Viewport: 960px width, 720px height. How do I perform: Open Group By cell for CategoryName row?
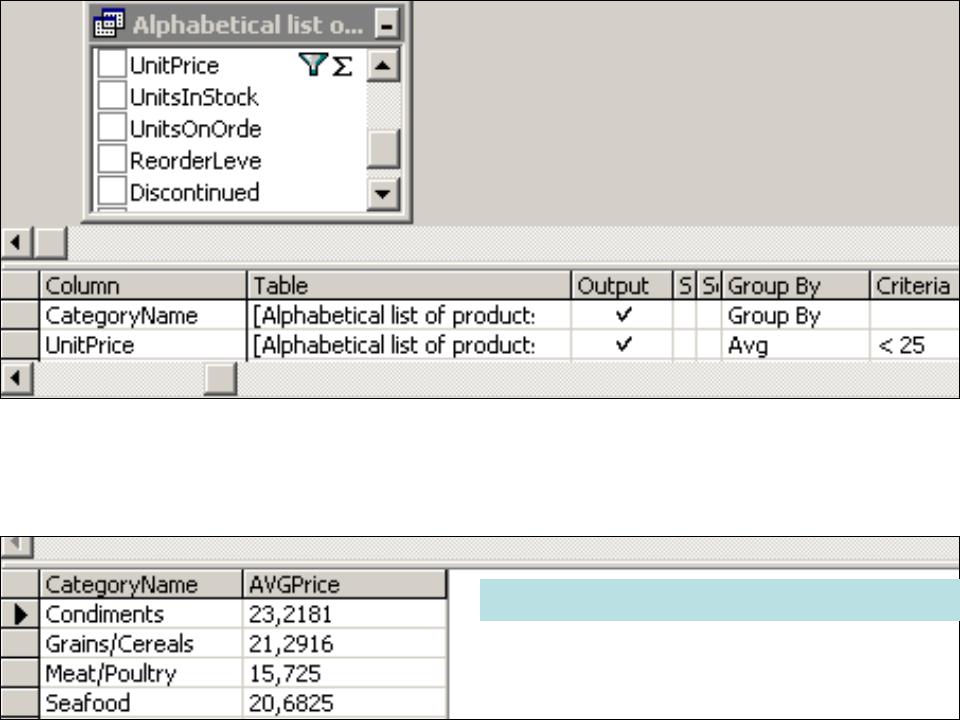795,315
